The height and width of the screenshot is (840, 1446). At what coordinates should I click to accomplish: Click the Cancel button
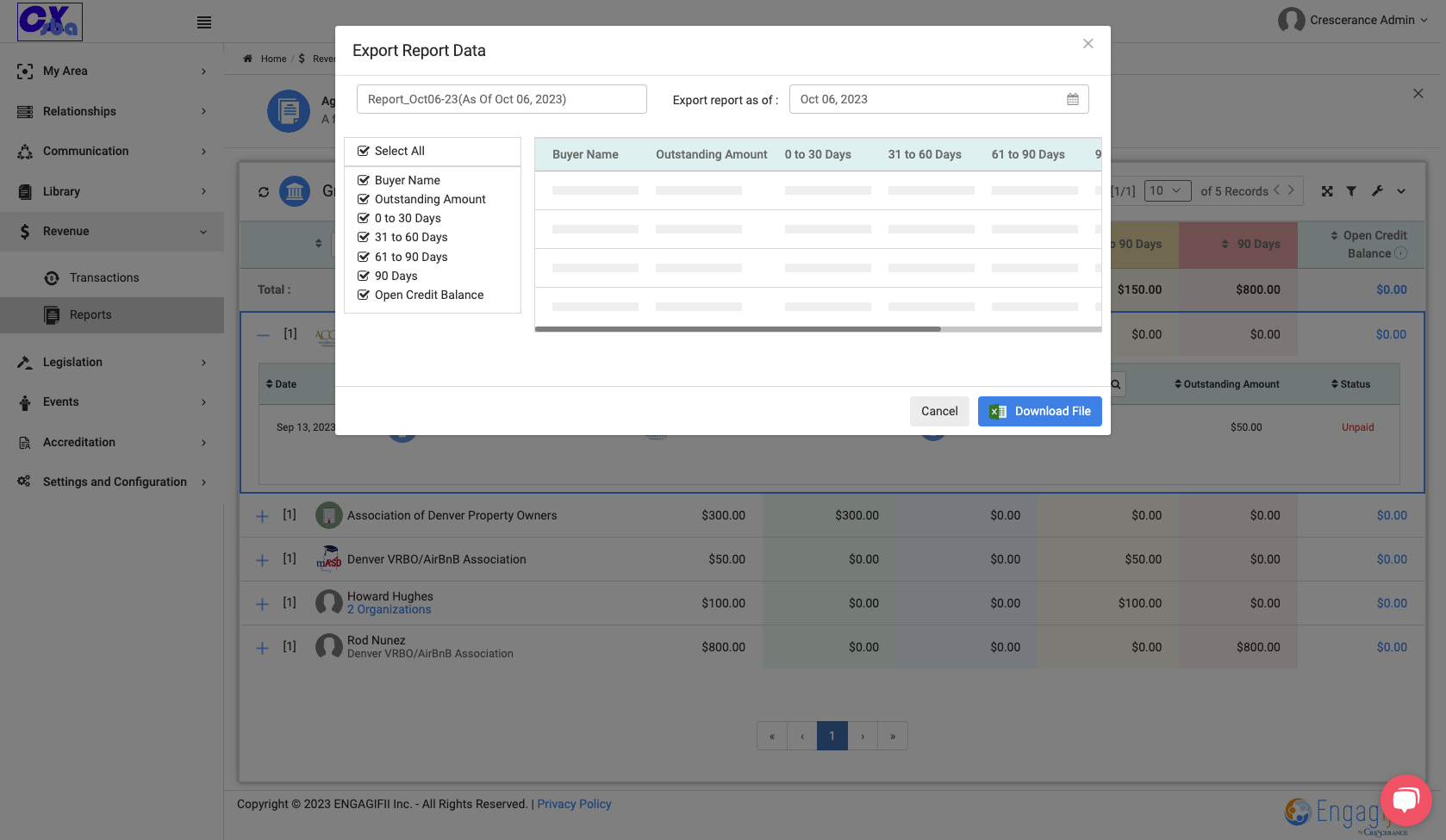939,411
